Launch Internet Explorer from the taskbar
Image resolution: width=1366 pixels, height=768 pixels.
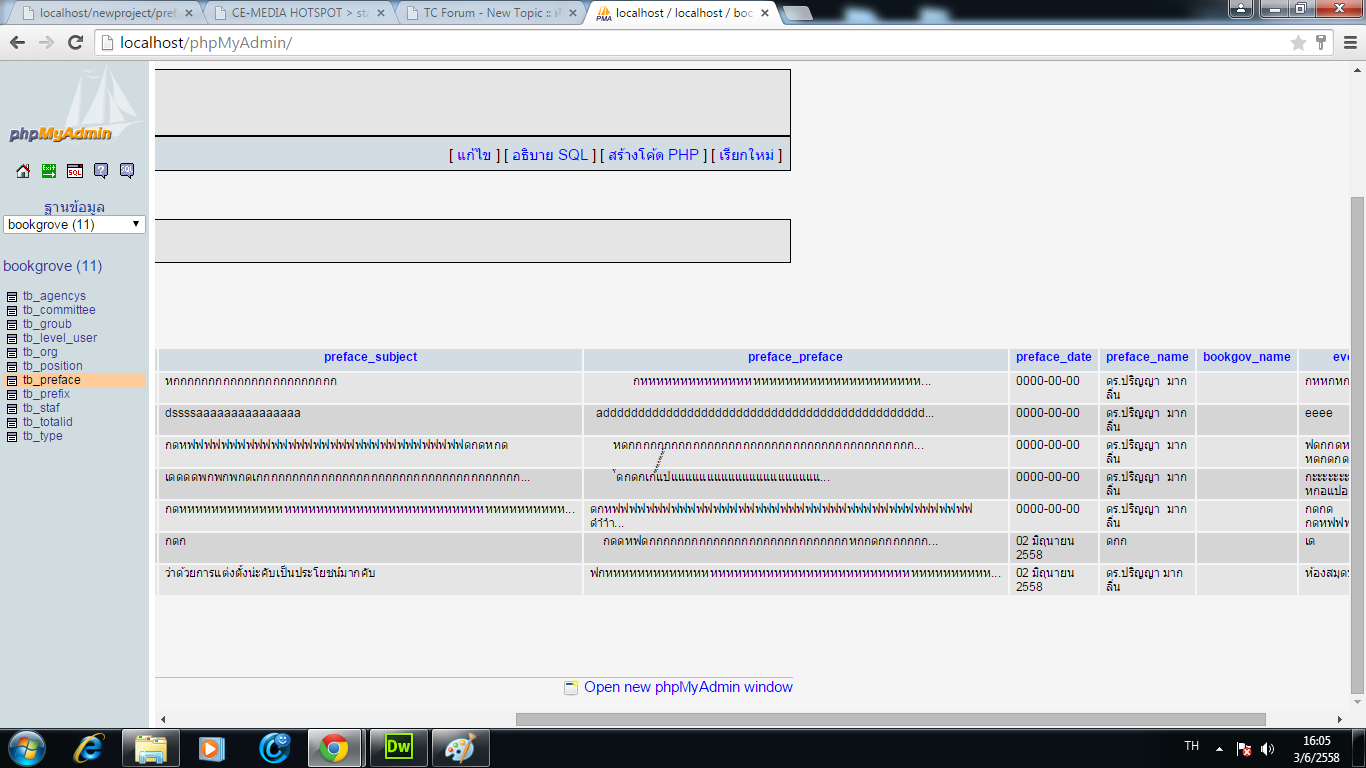[x=90, y=748]
